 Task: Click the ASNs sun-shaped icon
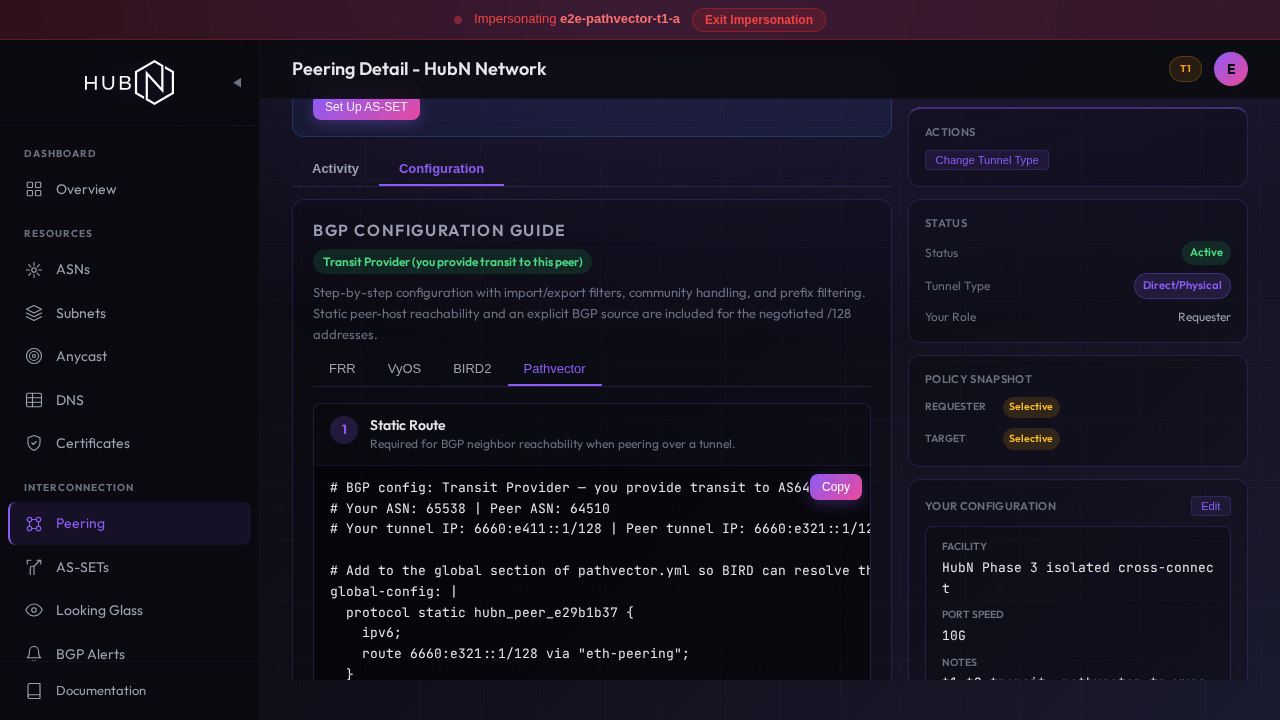(x=34, y=269)
